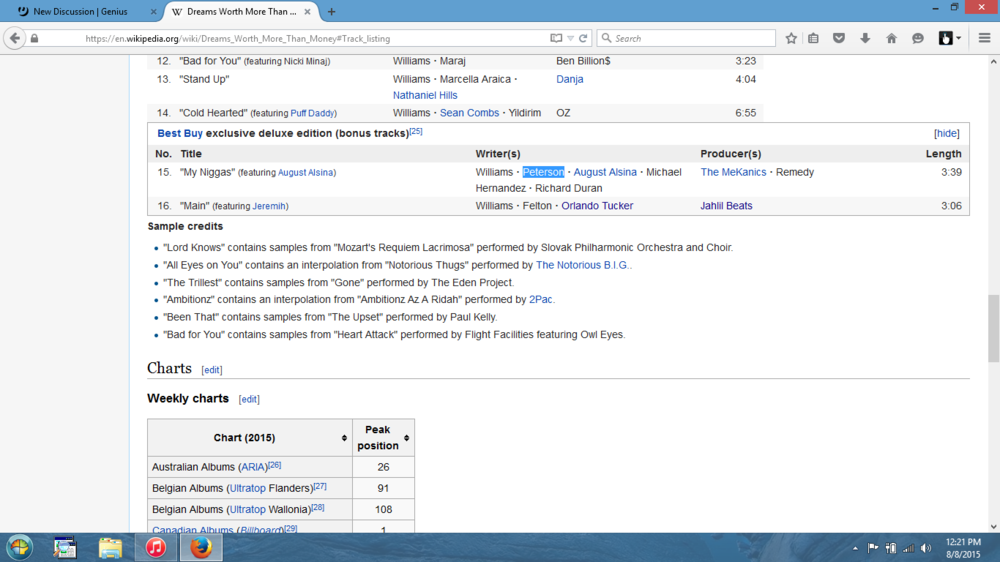Click the scrollbar down arrow
1000x562 pixels.
(994, 527)
